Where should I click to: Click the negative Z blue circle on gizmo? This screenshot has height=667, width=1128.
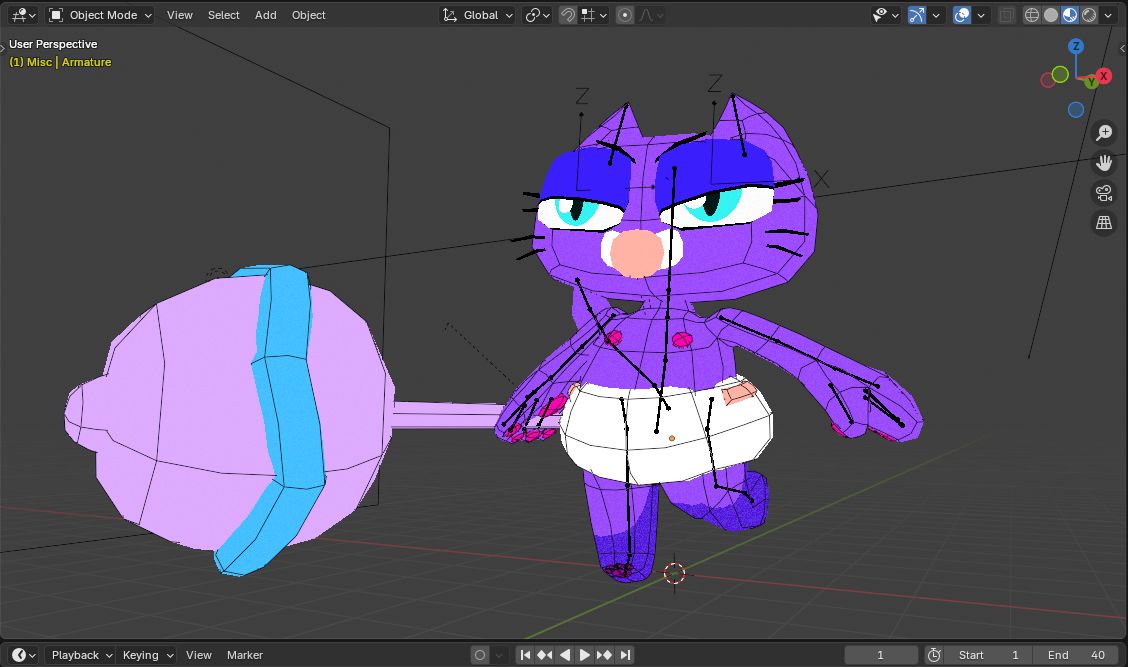coord(1075,109)
